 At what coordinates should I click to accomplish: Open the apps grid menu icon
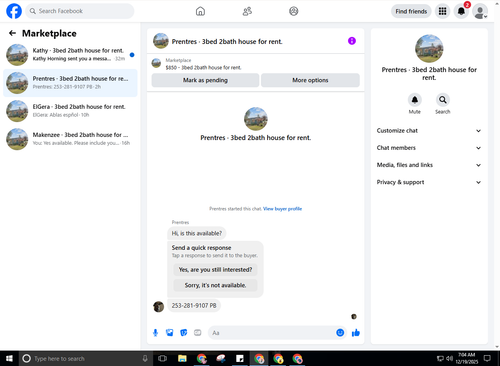(442, 11)
